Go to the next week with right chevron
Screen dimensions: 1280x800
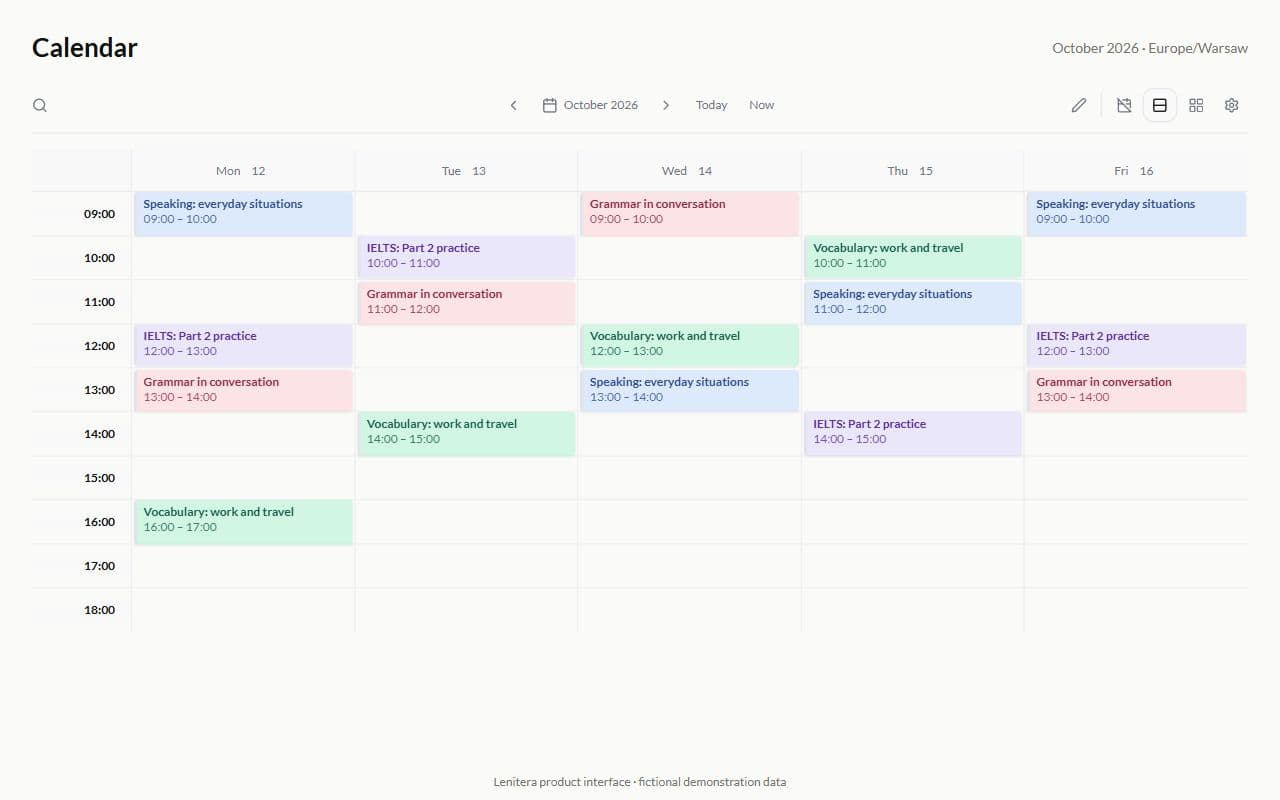point(666,105)
